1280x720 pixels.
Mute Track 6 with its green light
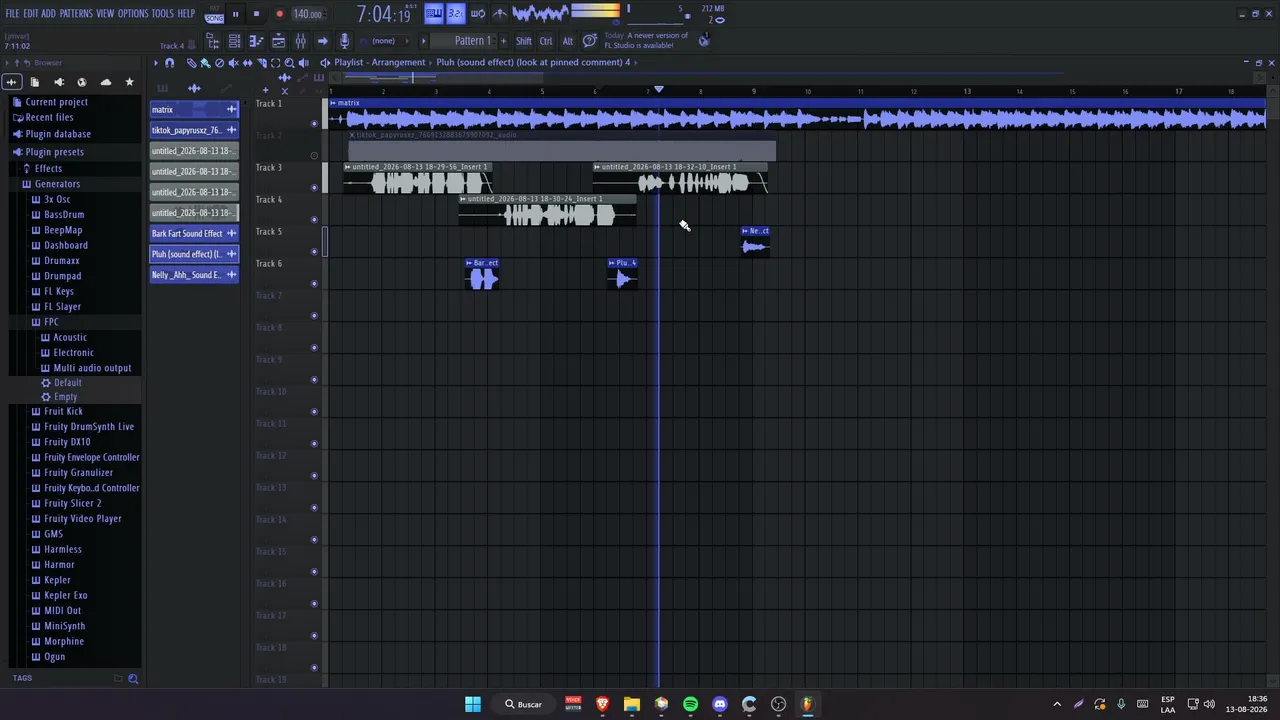click(x=315, y=284)
